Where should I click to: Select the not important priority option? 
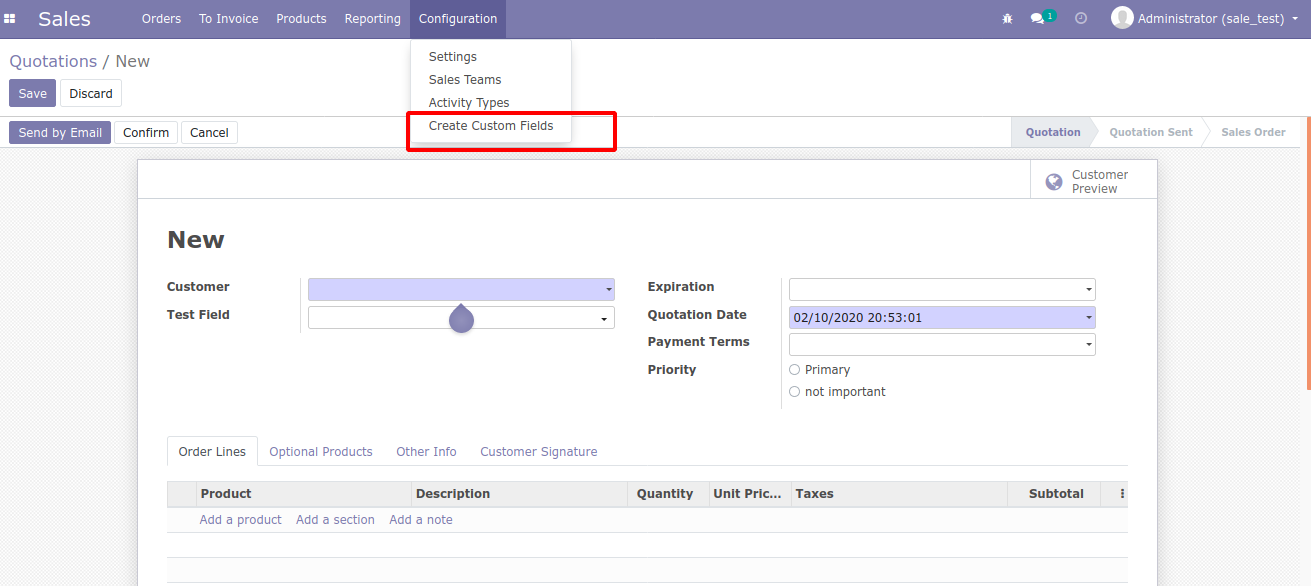point(795,392)
